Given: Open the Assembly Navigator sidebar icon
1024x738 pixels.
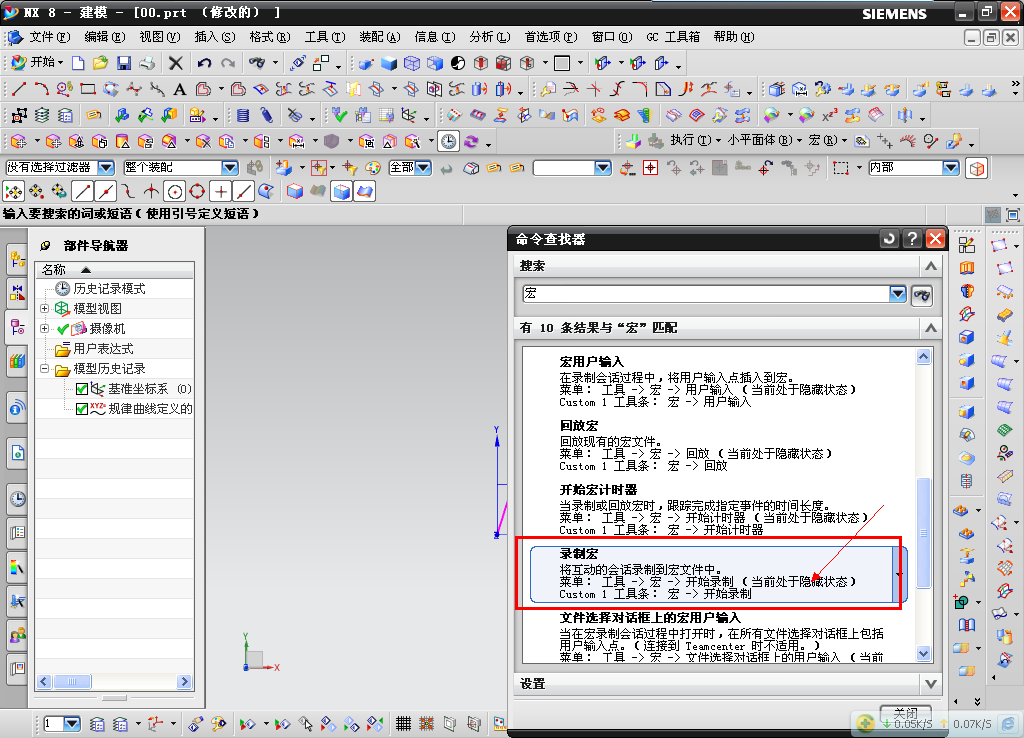Looking at the screenshot, I should (18, 261).
